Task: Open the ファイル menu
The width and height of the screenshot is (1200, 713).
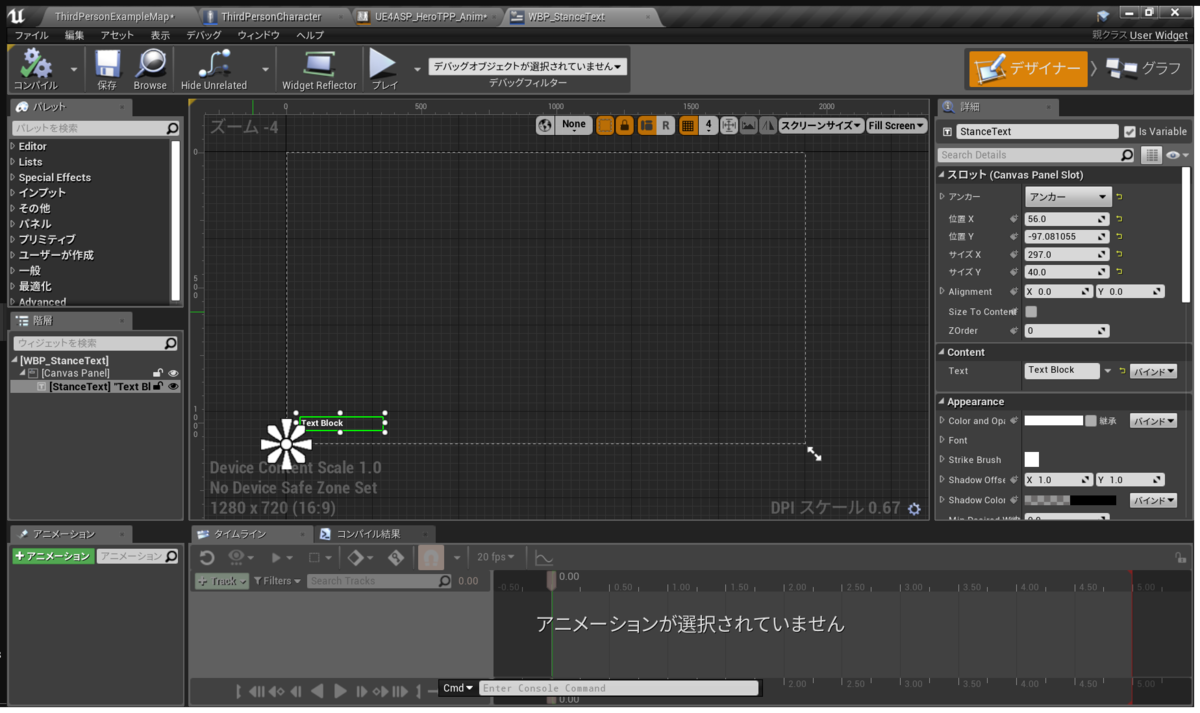Action: [31, 35]
